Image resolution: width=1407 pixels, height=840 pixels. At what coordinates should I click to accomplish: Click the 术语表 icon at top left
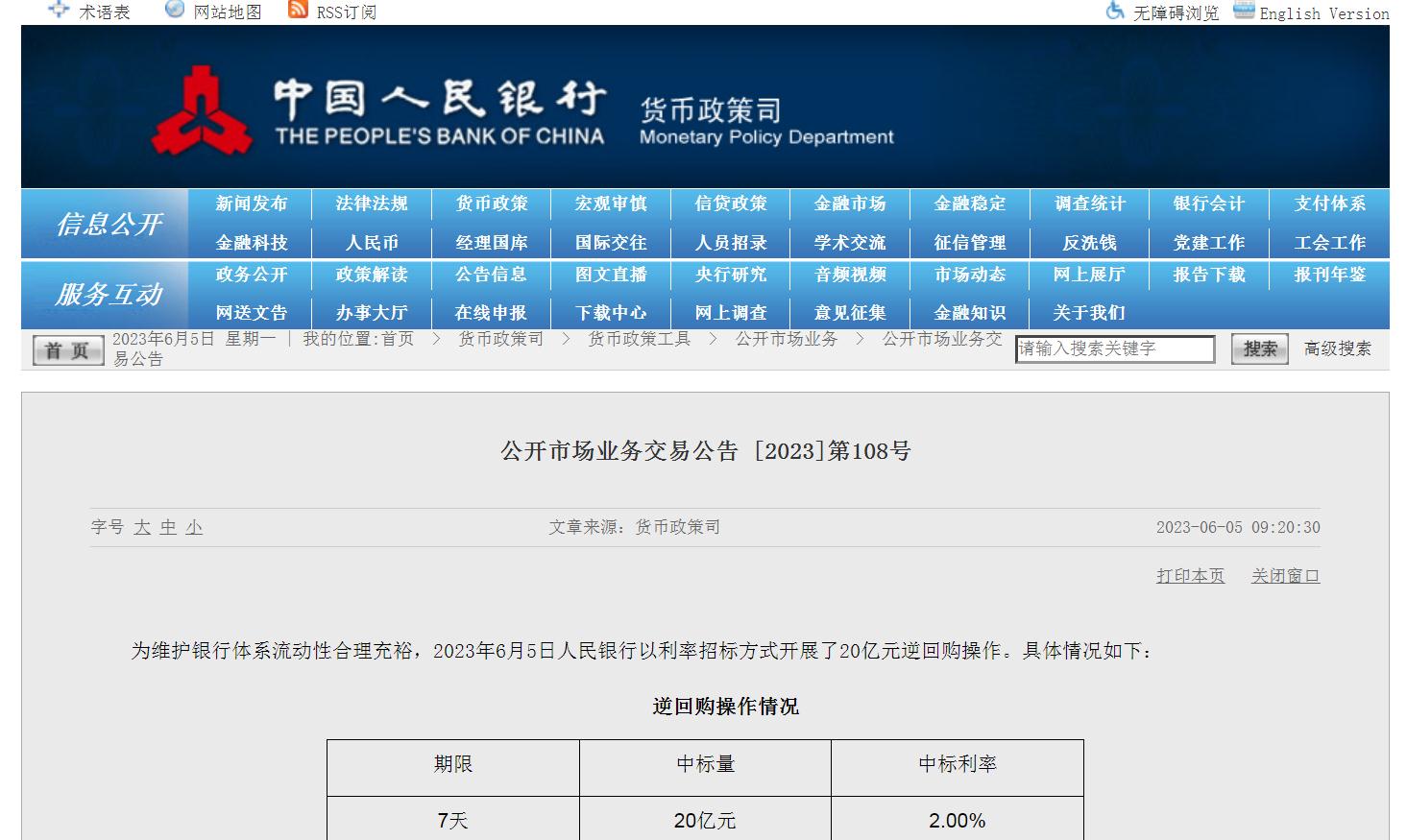(59, 10)
